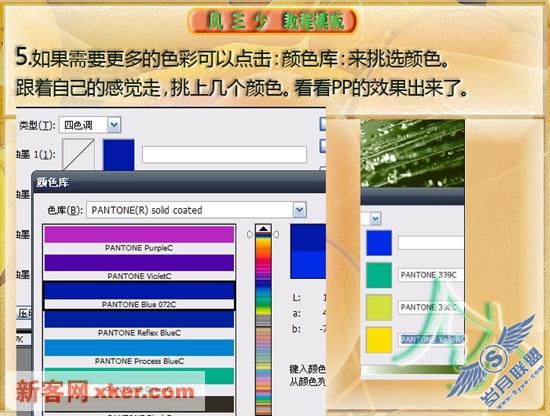Screen dimensions: 550x416
Task: Click the right triangle marker on color slider
Action: click(276, 234)
